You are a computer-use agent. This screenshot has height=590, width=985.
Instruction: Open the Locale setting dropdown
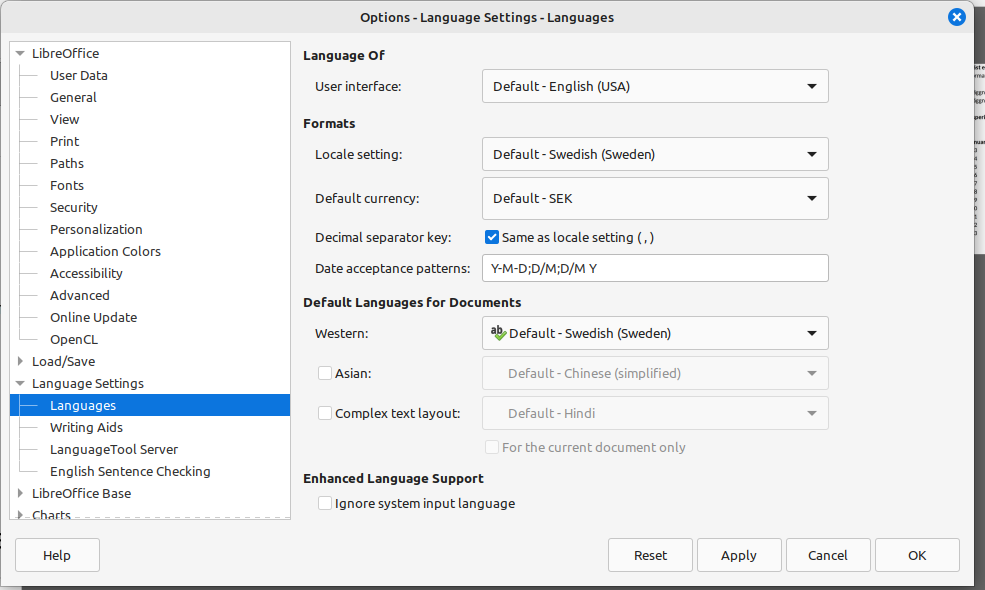(x=655, y=154)
